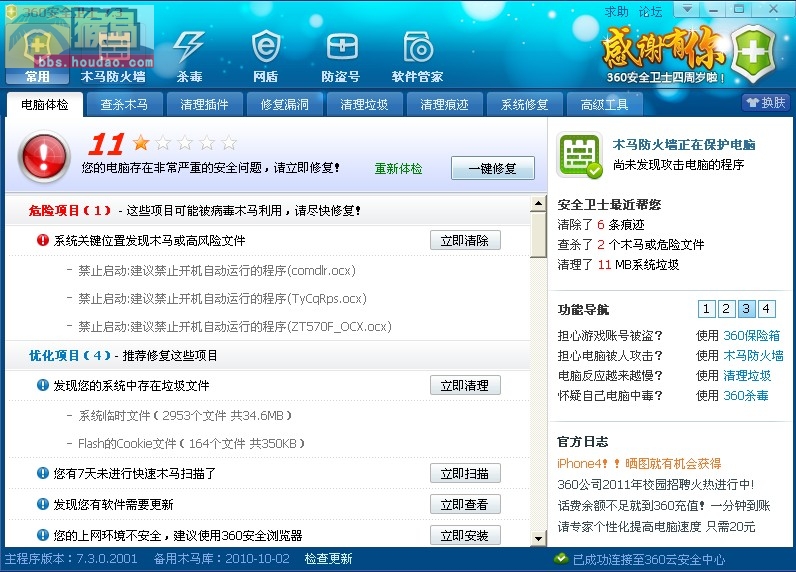Open the 软件管家 software manager icon
This screenshot has width=796, height=572.
417,56
